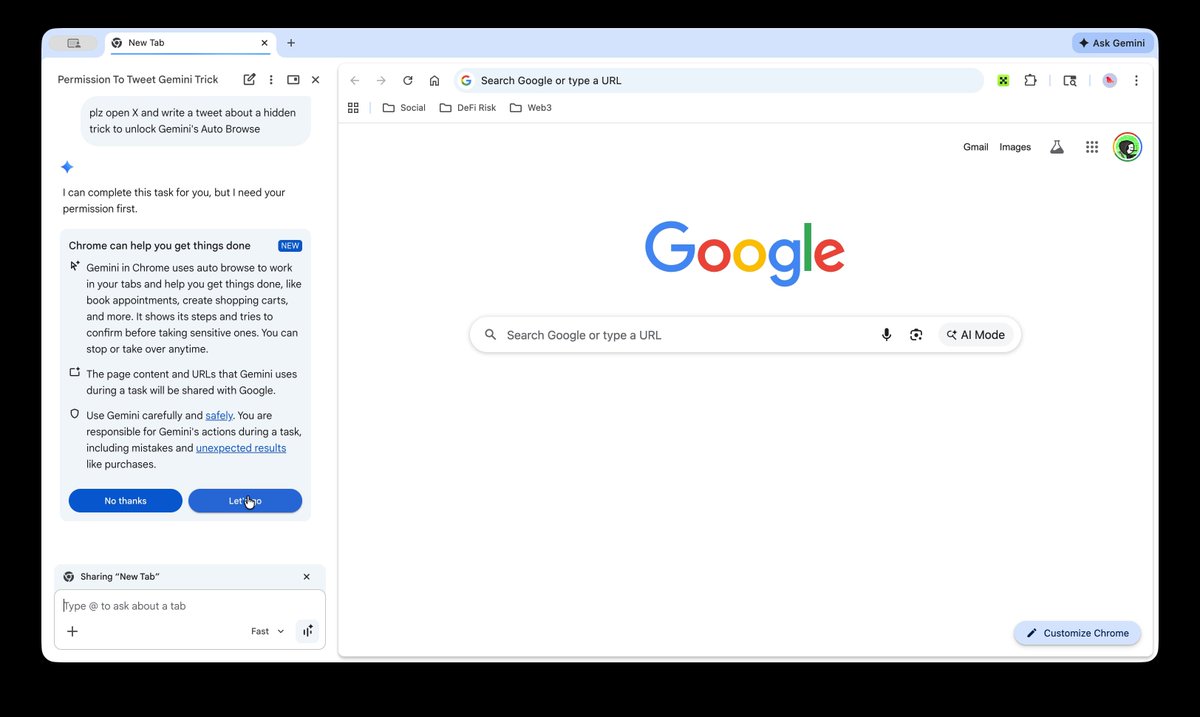This screenshot has height=717, width=1200.
Task: Open Chrome three-dot main menu
Action: click(x=1136, y=80)
